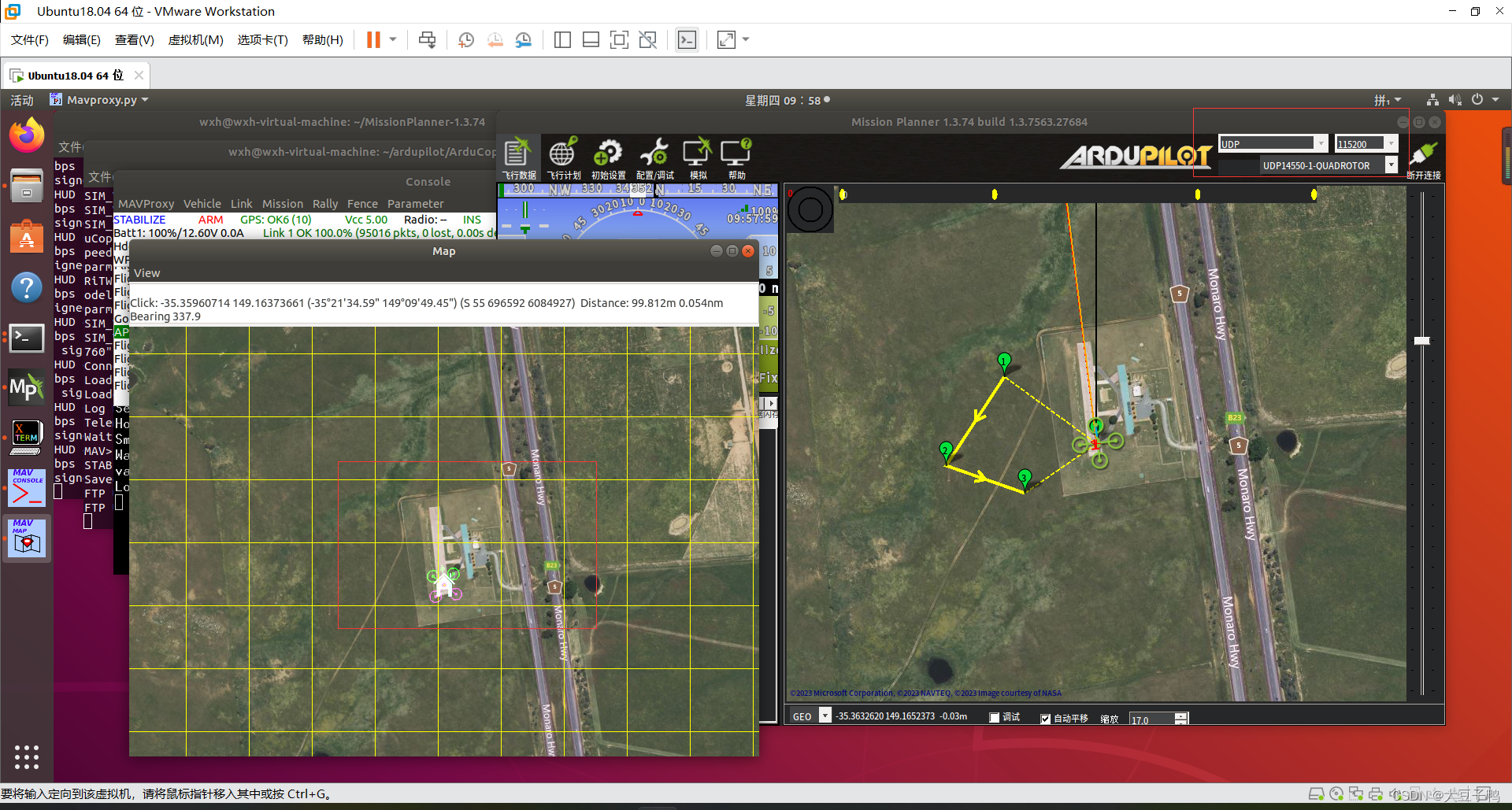Open XTerm icon in the dock
This screenshot has width=1512, height=810.
tap(27, 438)
